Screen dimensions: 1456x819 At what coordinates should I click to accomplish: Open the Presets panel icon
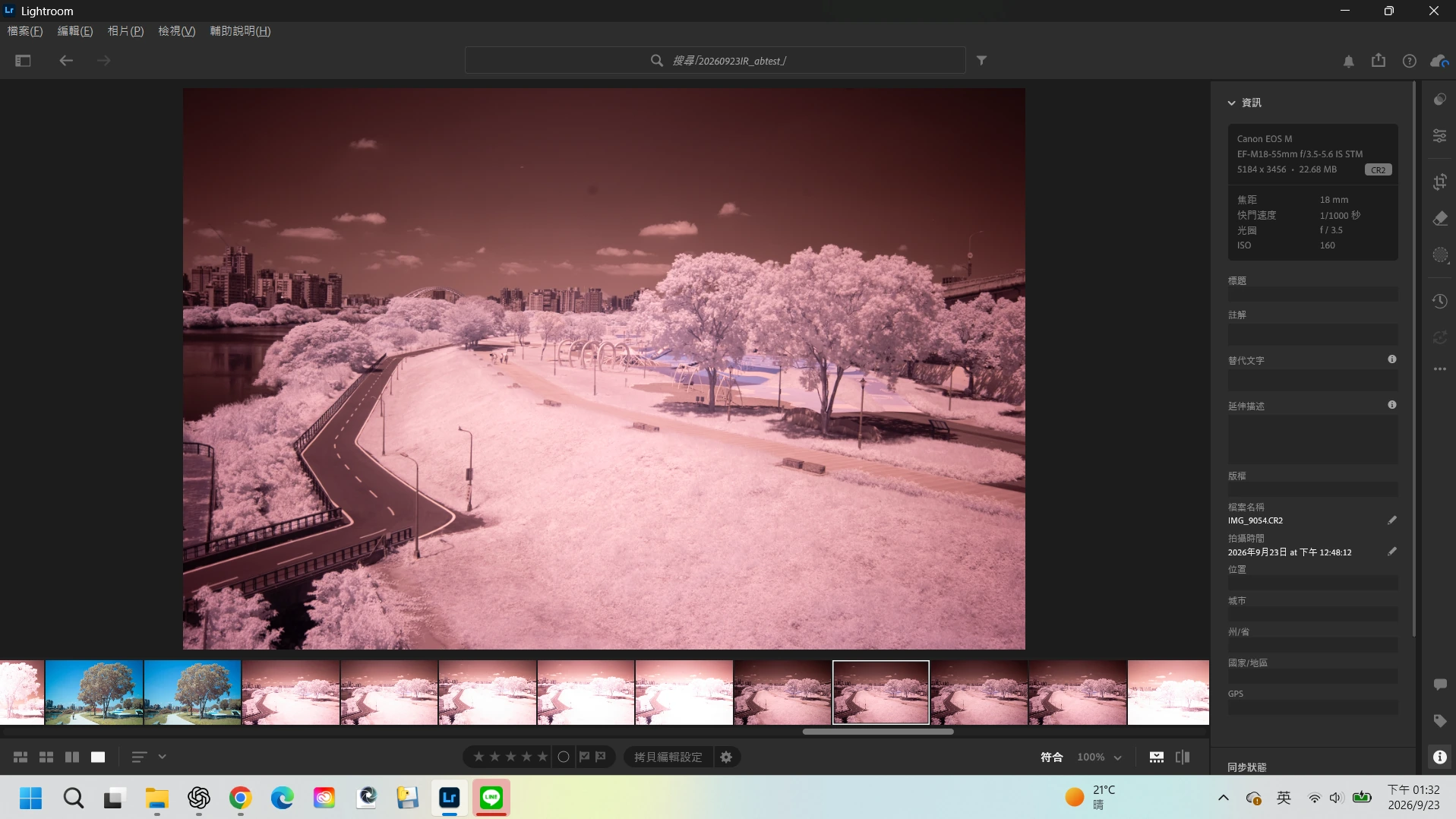1439,100
